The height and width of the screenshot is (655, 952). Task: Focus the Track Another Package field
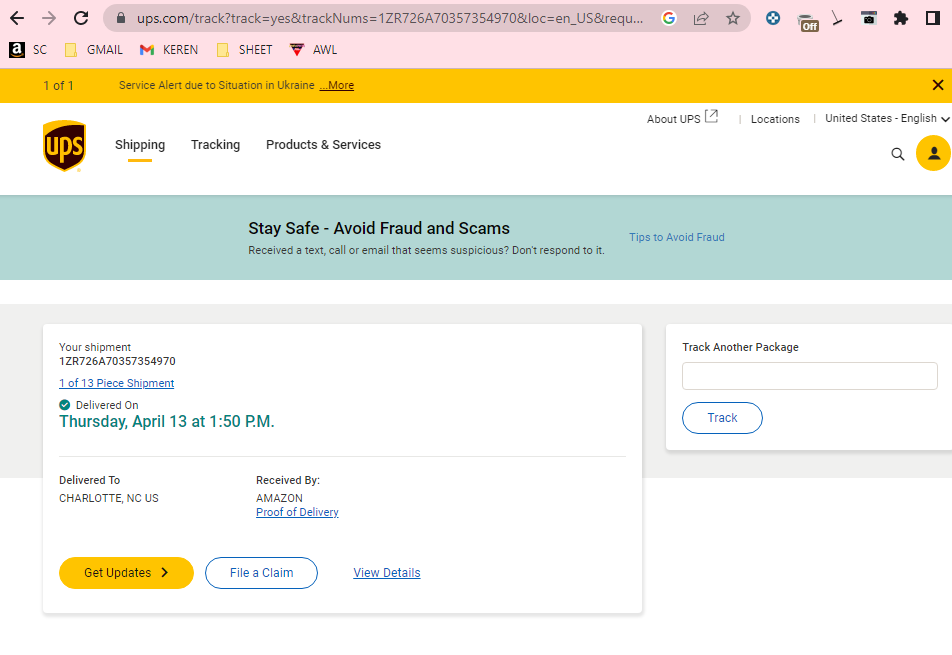[809, 376]
